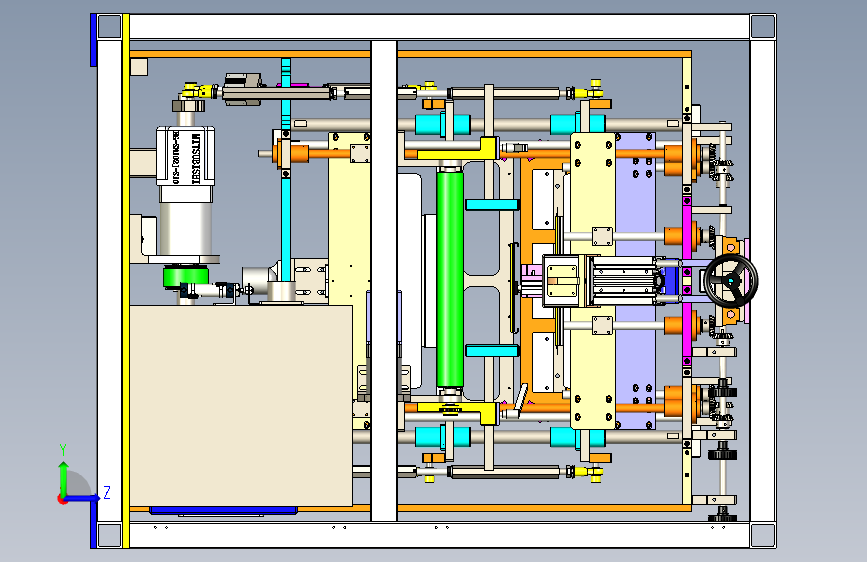Select the black handwheel on the machine
867x562 pixels.
pos(731,281)
